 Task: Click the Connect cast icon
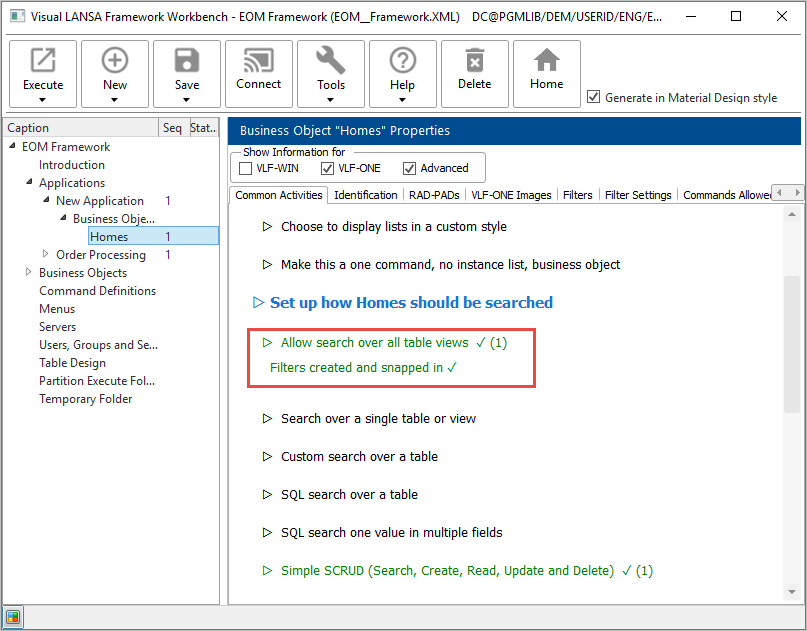coord(259,62)
